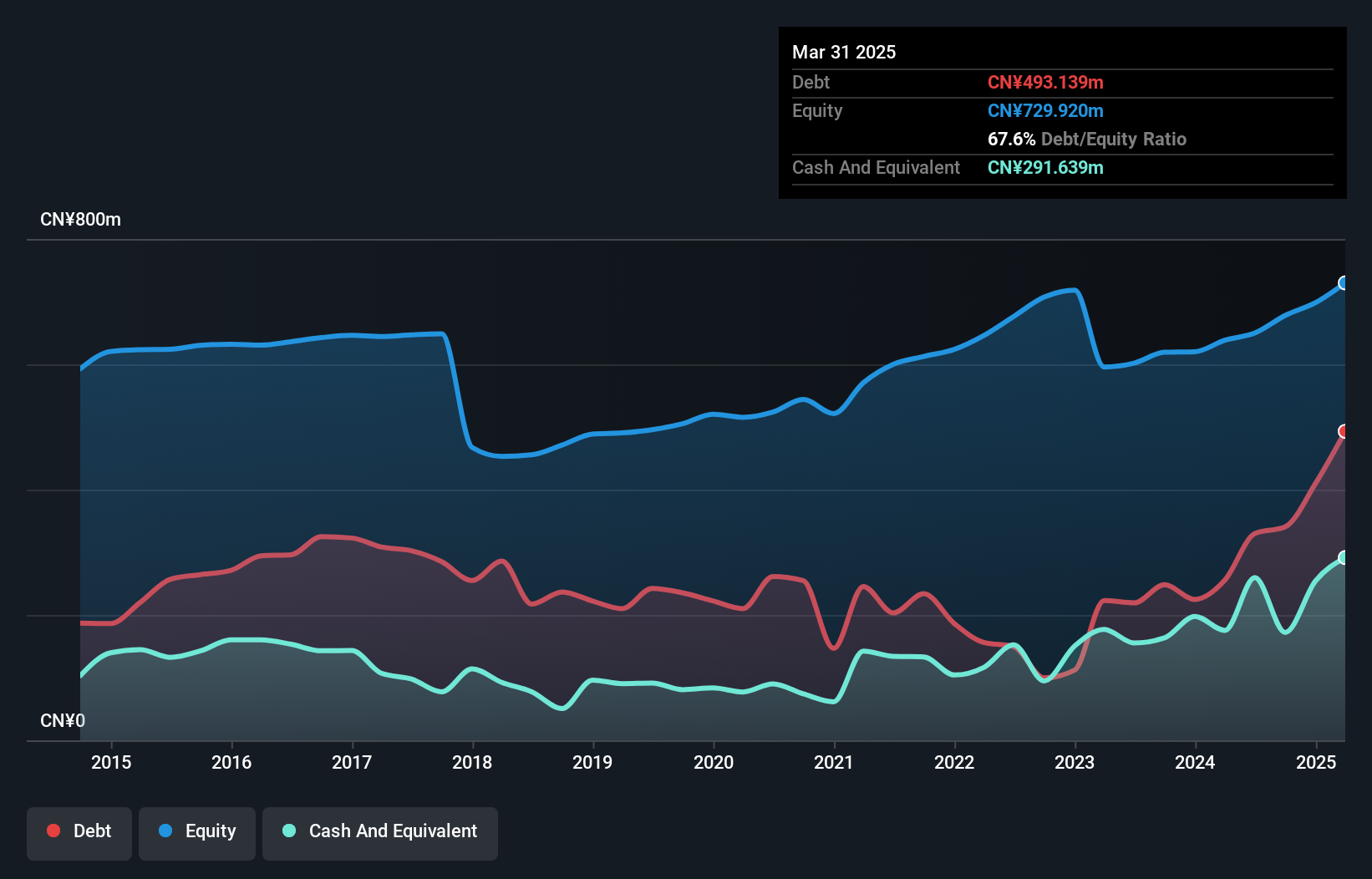Toggle the Equity series legend button
1372x879 pixels.
(197, 833)
